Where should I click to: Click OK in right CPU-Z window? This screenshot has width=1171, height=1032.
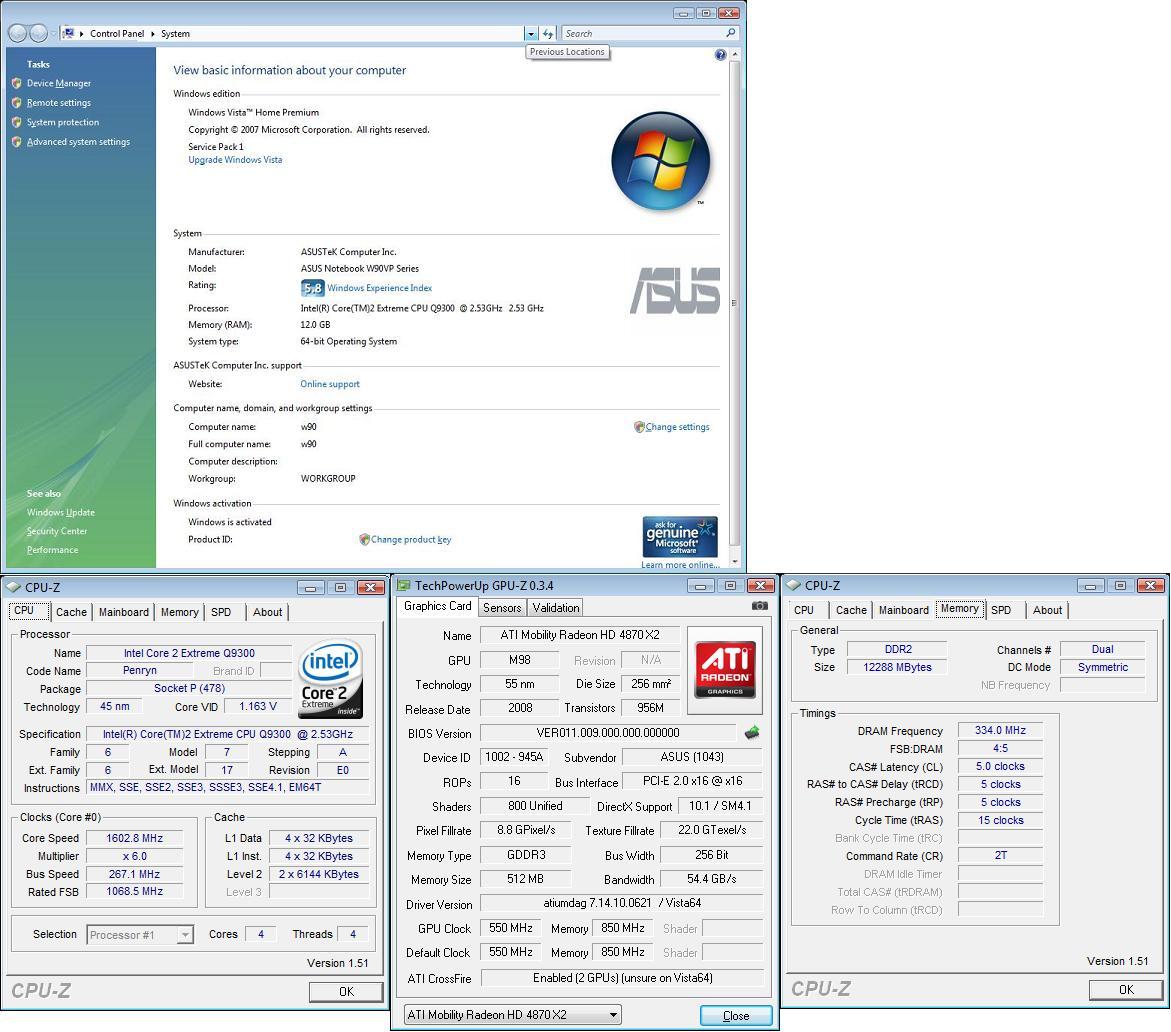(x=1125, y=989)
